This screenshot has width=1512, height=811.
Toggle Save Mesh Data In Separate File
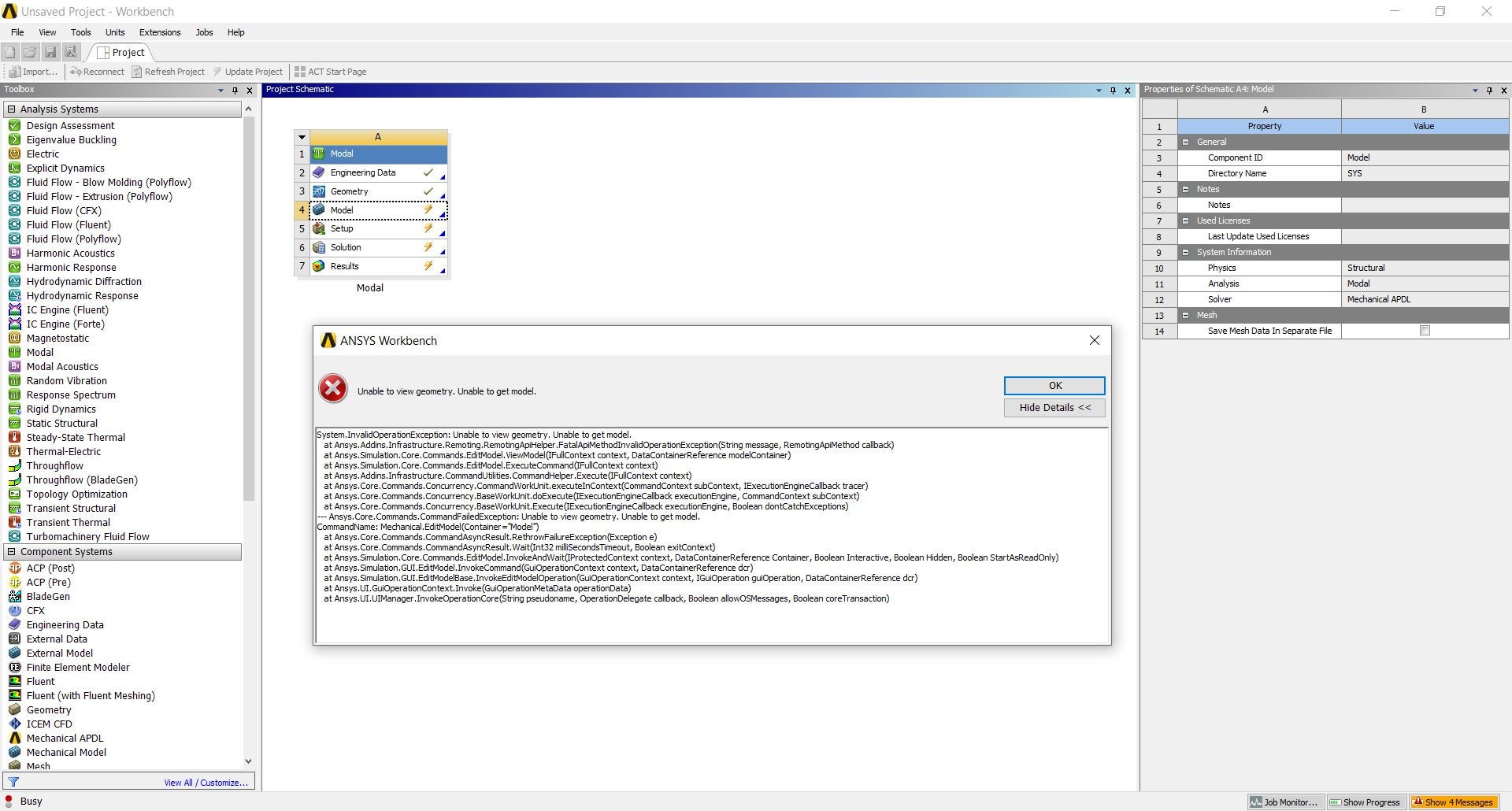[1425, 331]
